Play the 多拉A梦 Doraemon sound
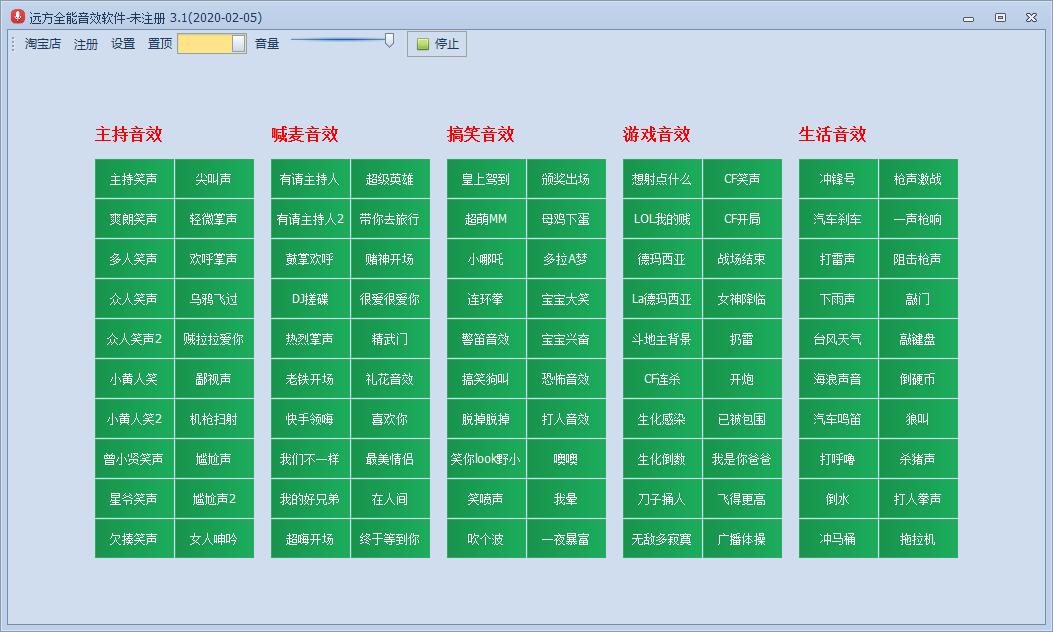 click(x=566, y=258)
